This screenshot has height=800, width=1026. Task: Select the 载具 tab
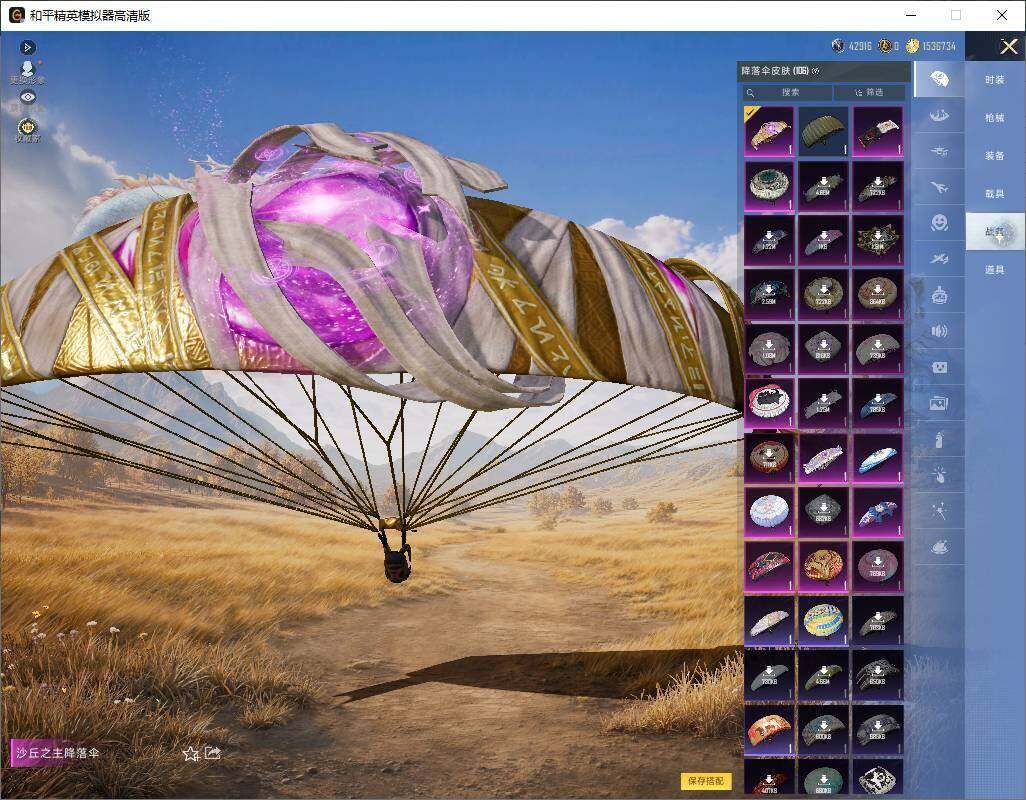[995, 194]
